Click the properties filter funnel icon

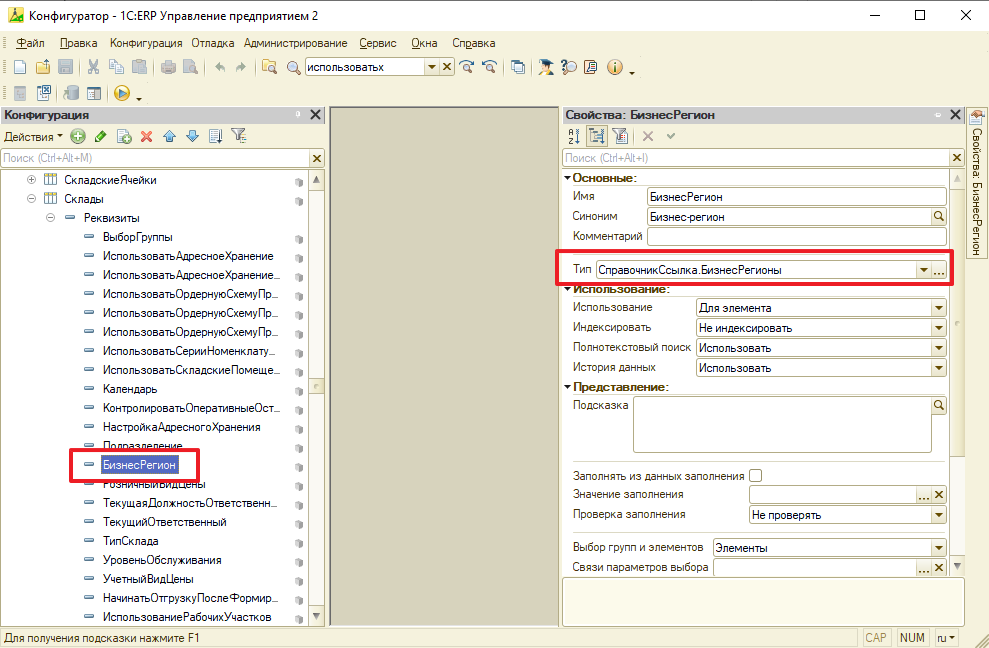coord(620,136)
